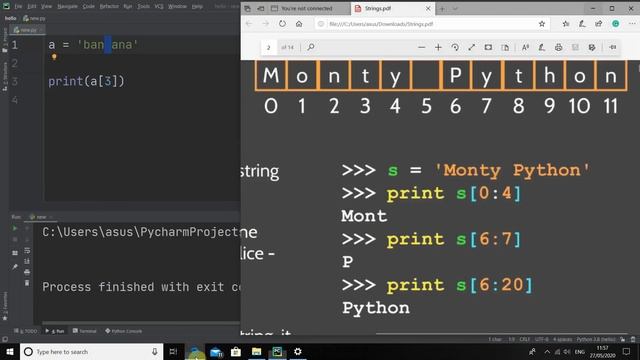Click the trash clear-all icon in Run panel
Screen dimensions: 640x360
coord(27,283)
